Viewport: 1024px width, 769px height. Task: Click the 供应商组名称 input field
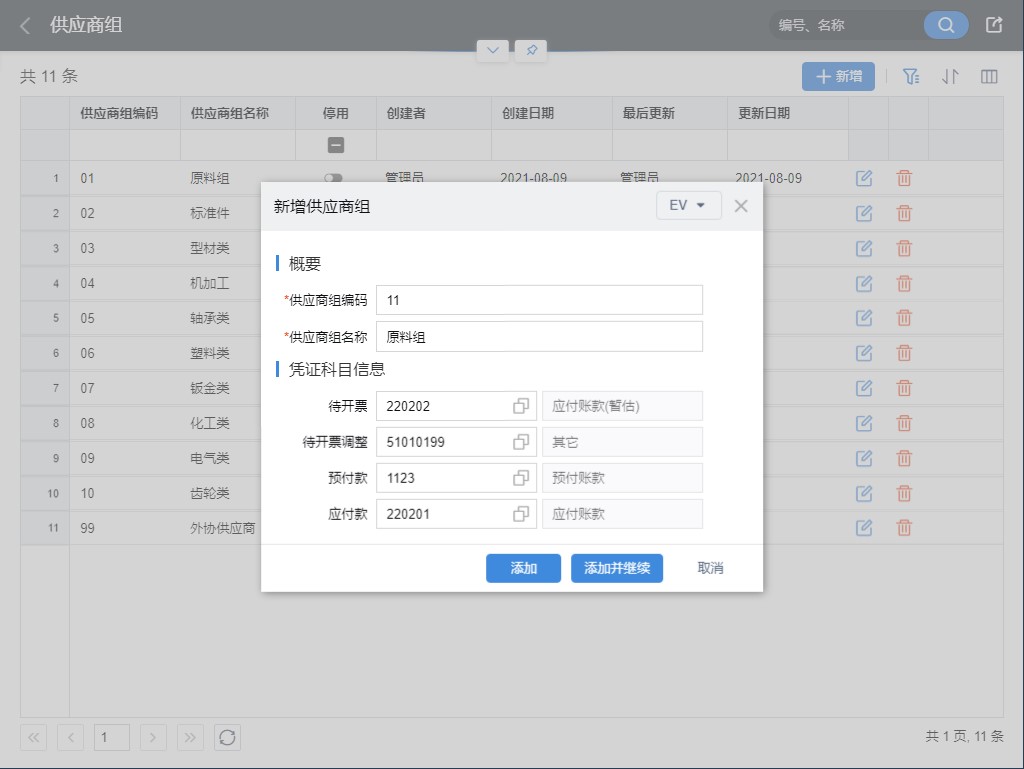click(539, 337)
